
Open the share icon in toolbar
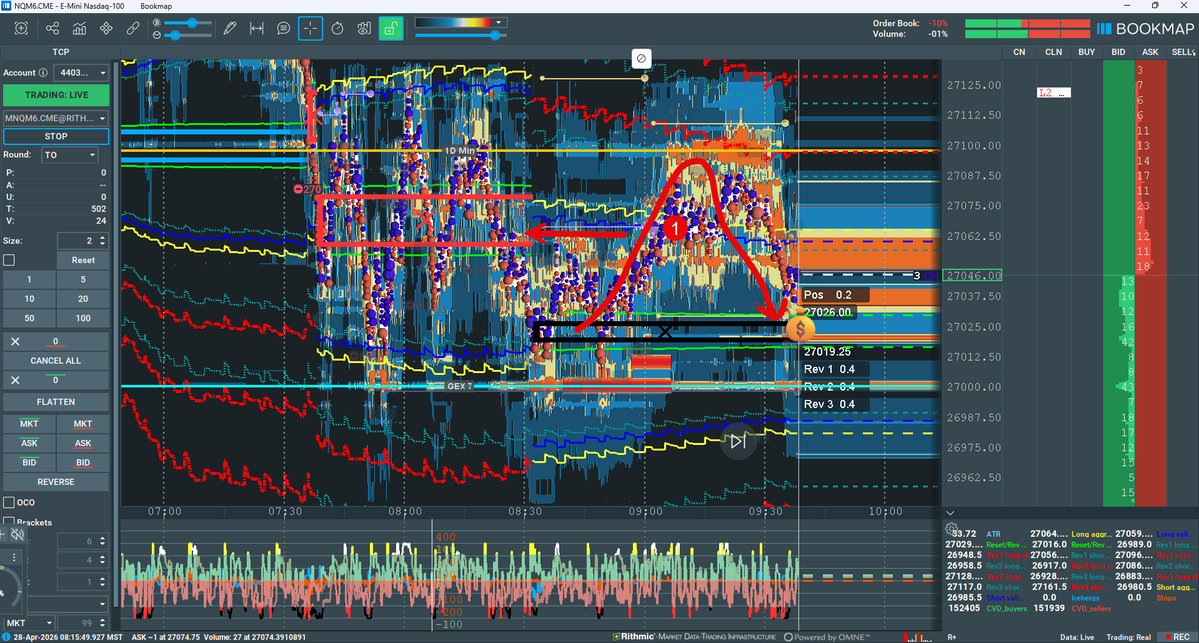click(x=52, y=29)
